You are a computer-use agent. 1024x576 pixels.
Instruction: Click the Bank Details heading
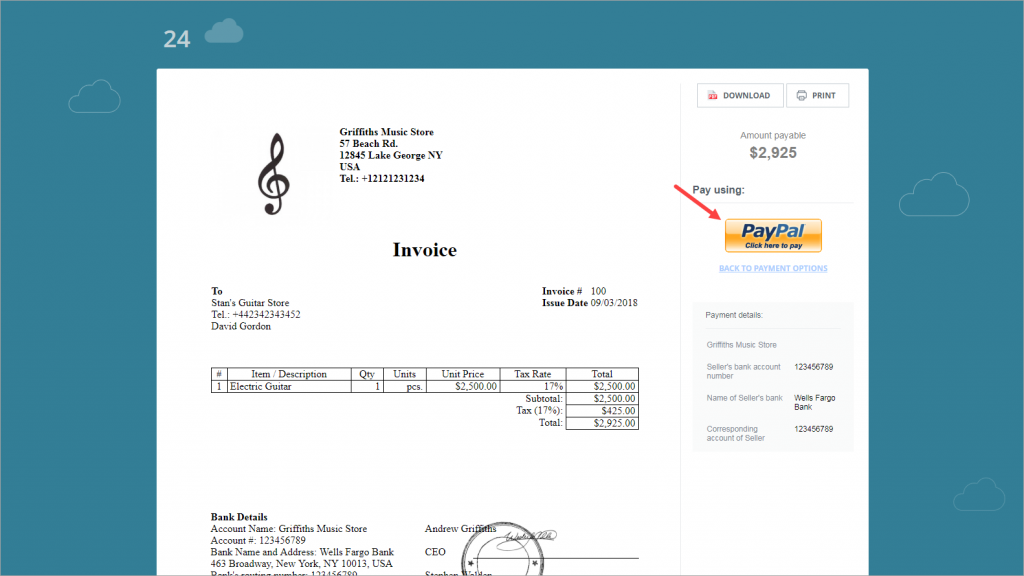point(239,517)
